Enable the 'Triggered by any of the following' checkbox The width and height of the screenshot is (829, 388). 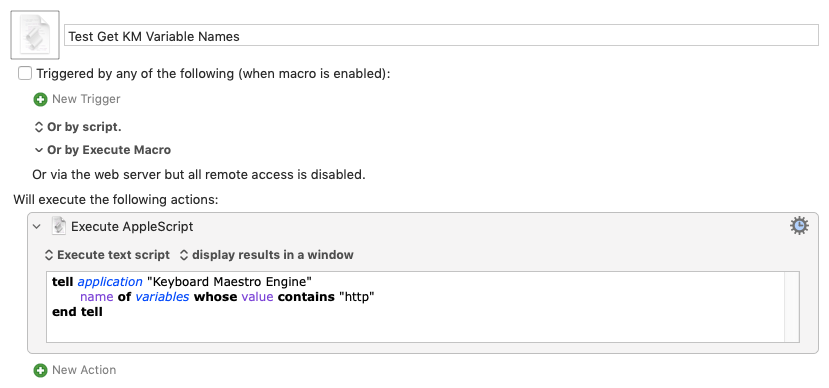click(25, 73)
